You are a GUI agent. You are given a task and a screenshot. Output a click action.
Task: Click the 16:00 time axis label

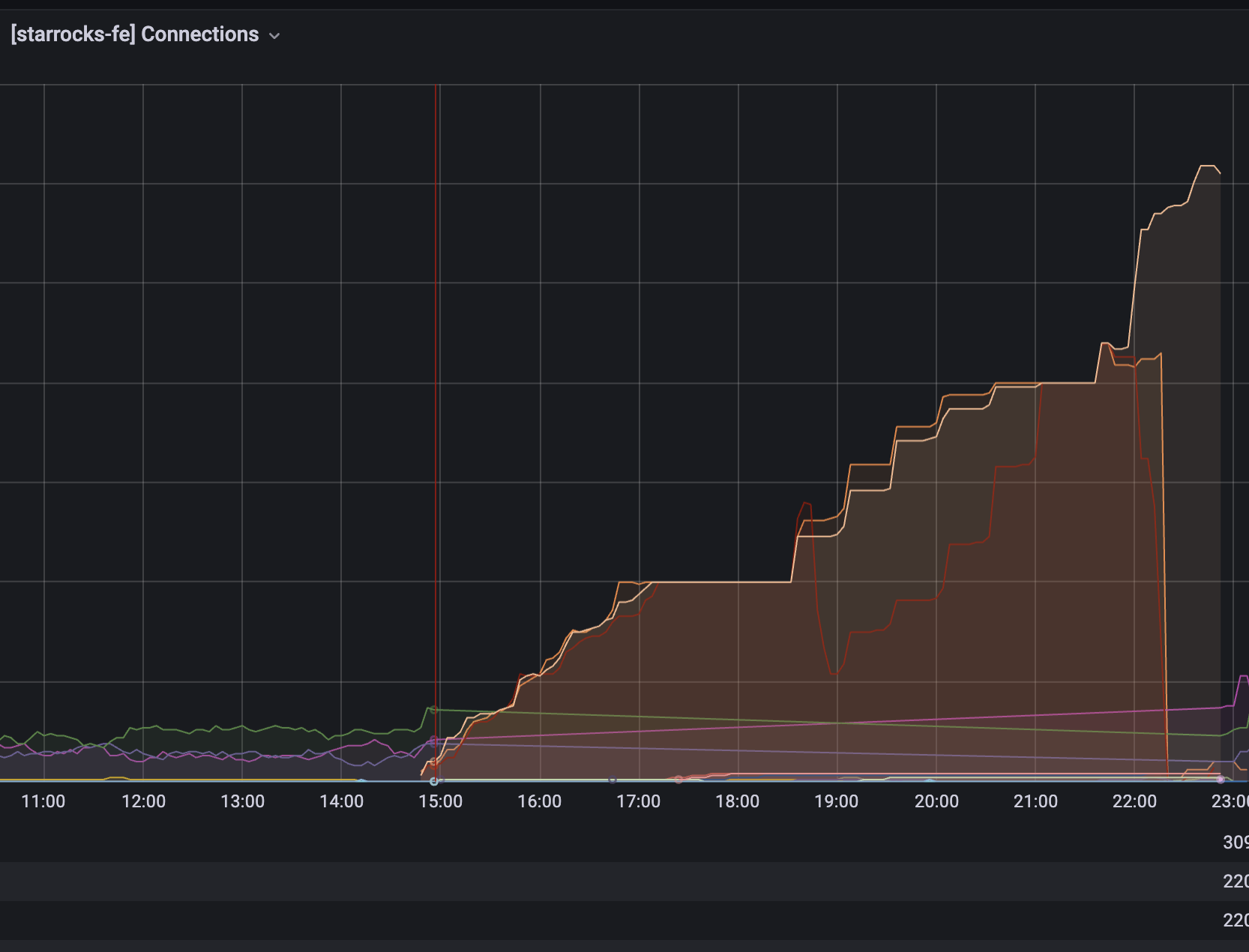(x=539, y=801)
